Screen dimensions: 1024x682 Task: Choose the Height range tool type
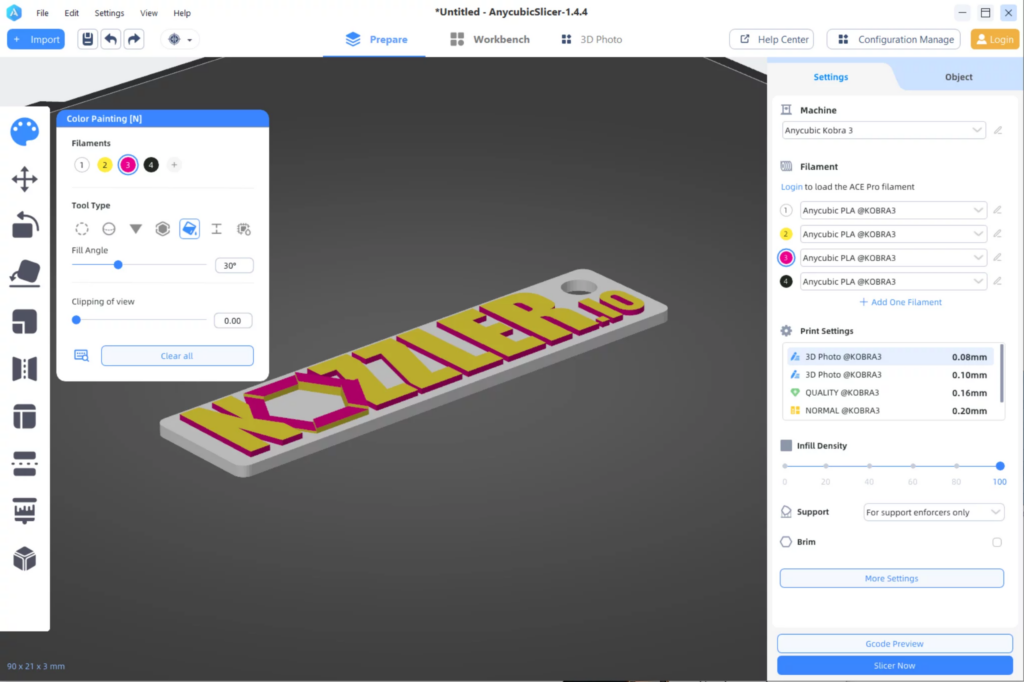[216, 229]
